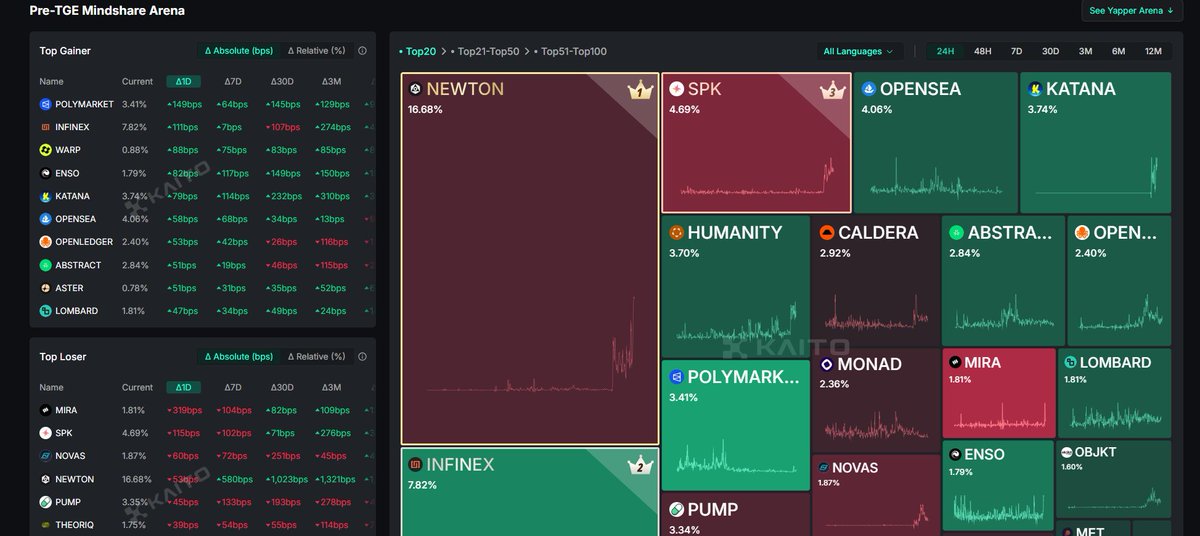Open the OPENSEA treemap tile
Image resolution: width=1200 pixels, height=536 pixels.
tap(934, 142)
